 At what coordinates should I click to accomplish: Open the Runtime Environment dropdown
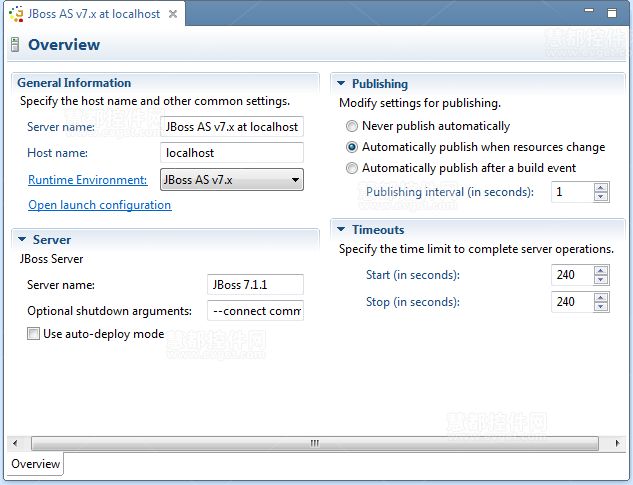click(x=232, y=179)
